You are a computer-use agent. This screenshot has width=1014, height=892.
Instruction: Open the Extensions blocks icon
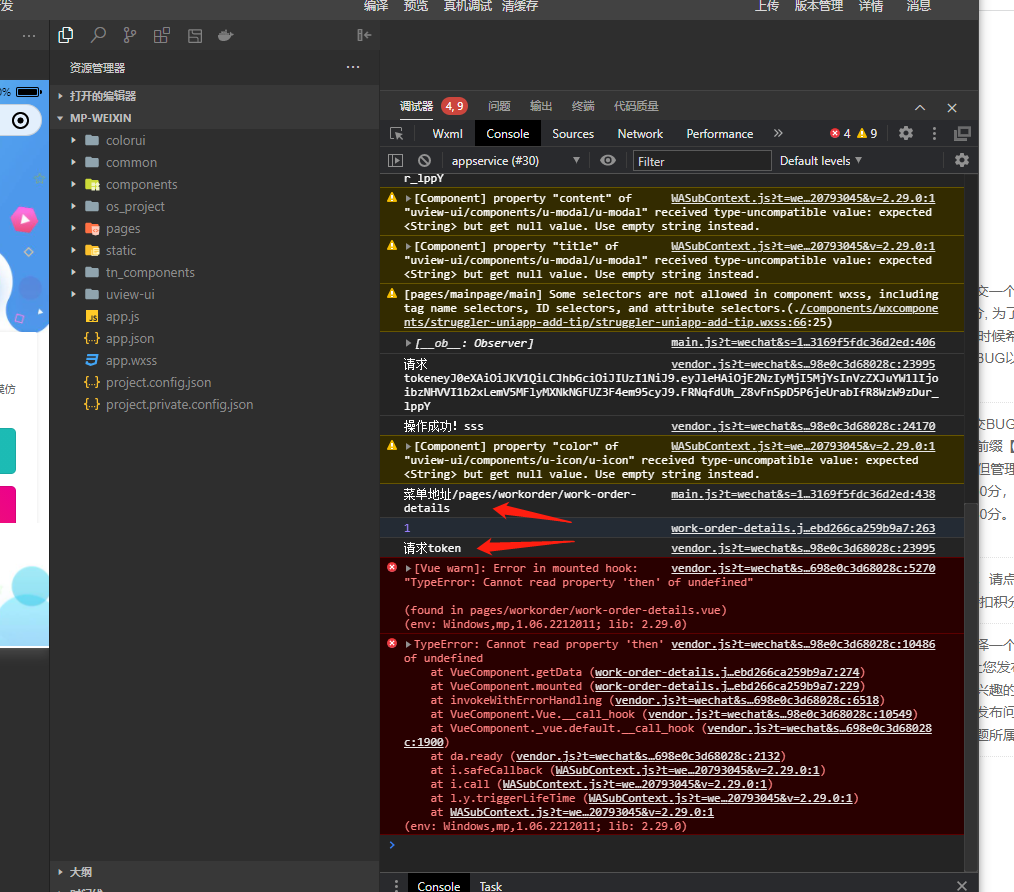click(162, 35)
